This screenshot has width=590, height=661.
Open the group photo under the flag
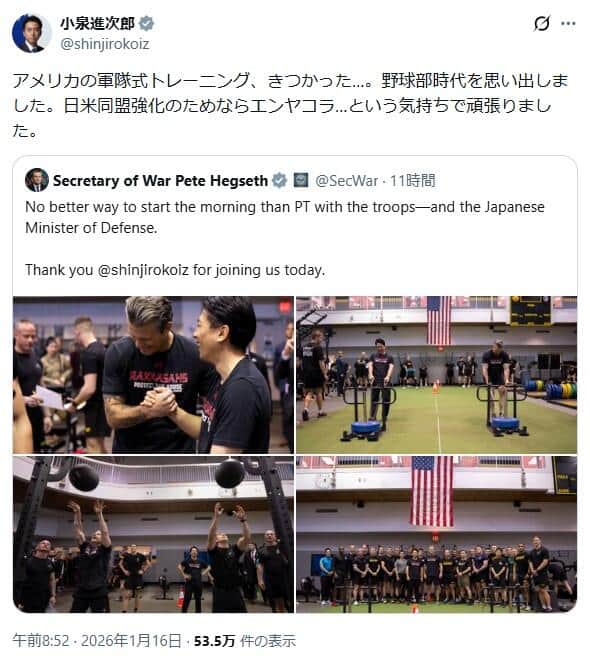point(436,534)
